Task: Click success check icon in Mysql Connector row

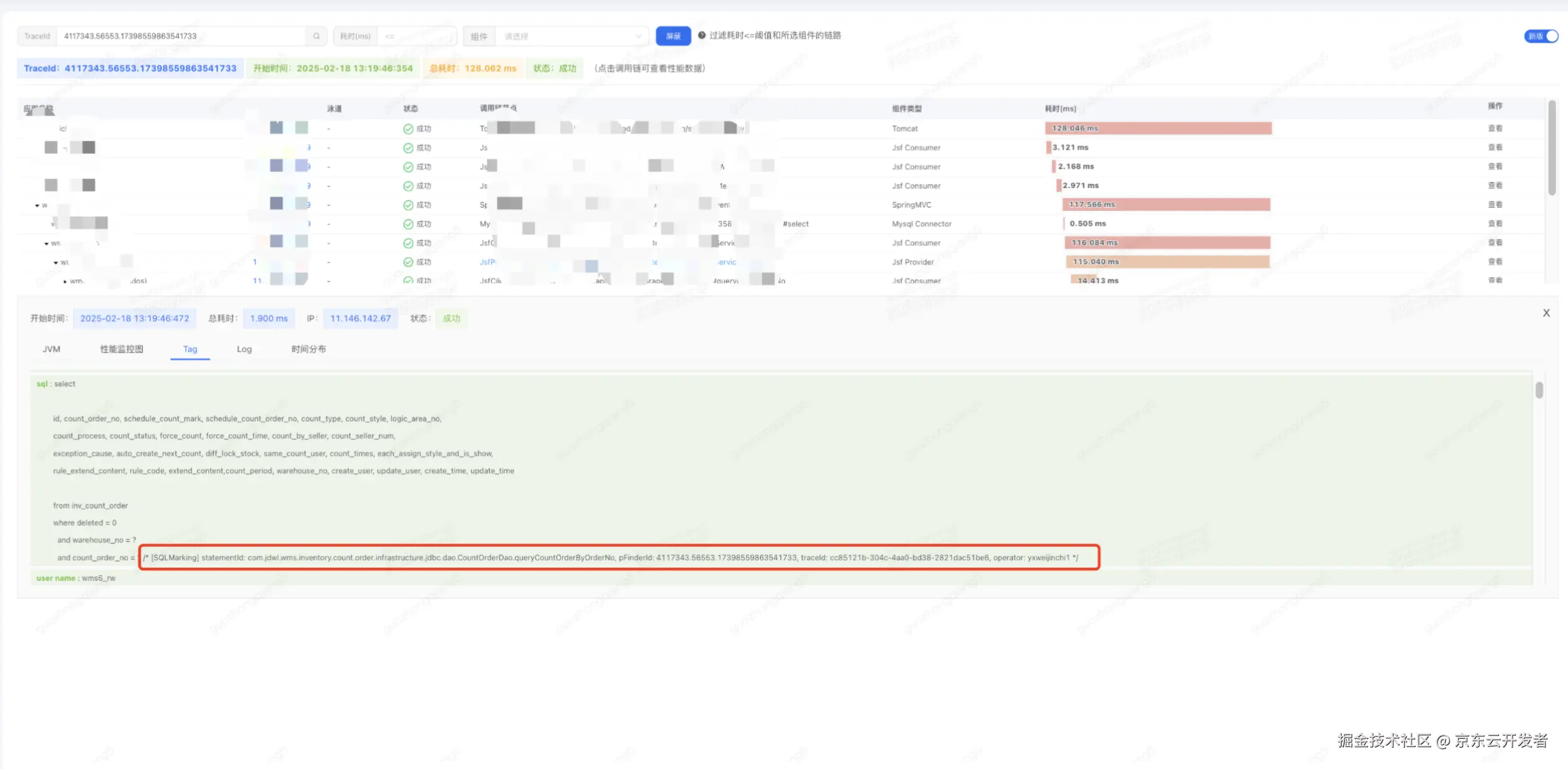Action: click(x=408, y=224)
